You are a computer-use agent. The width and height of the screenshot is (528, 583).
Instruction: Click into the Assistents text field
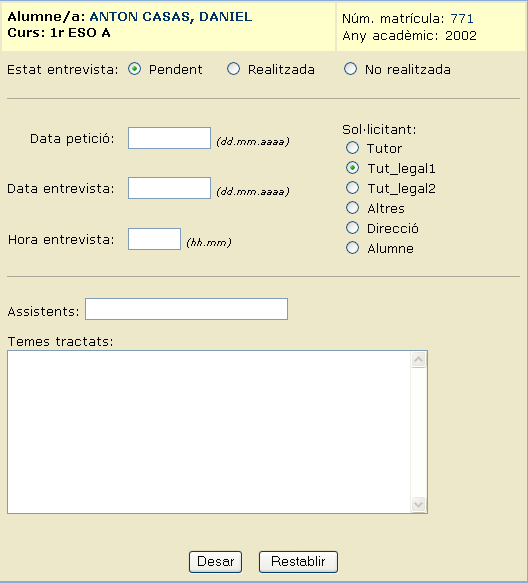186,309
